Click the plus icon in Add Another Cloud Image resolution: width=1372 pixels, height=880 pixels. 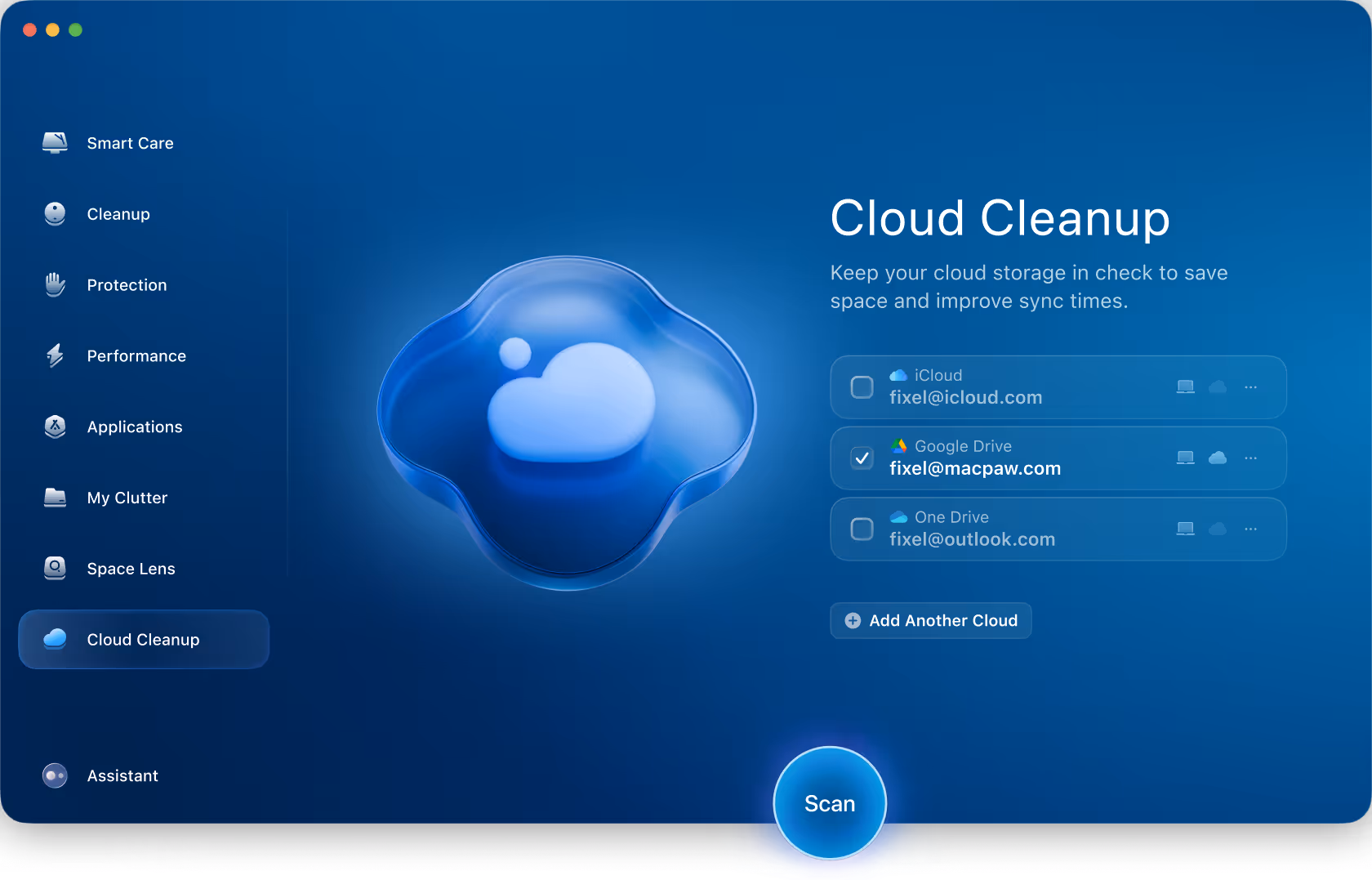click(853, 621)
